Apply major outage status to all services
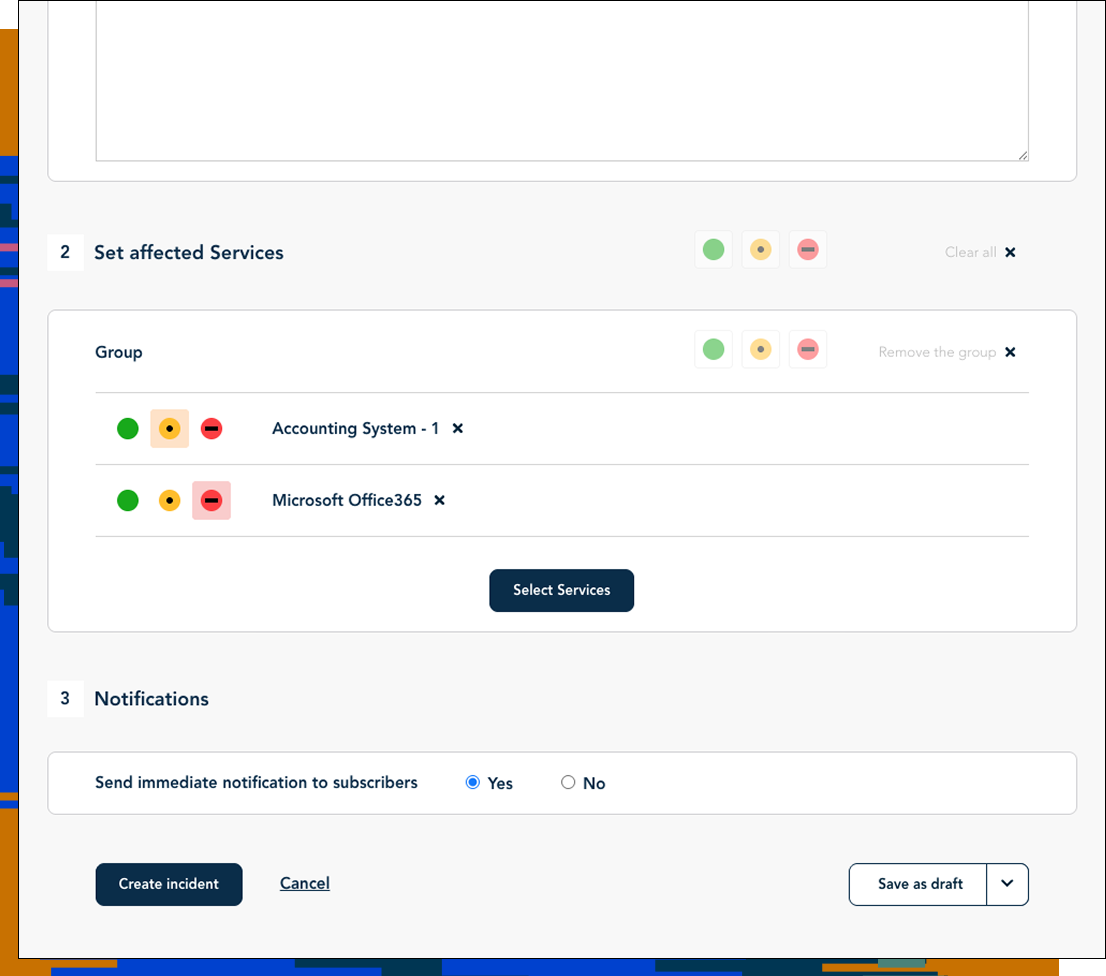 click(x=807, y=249)
